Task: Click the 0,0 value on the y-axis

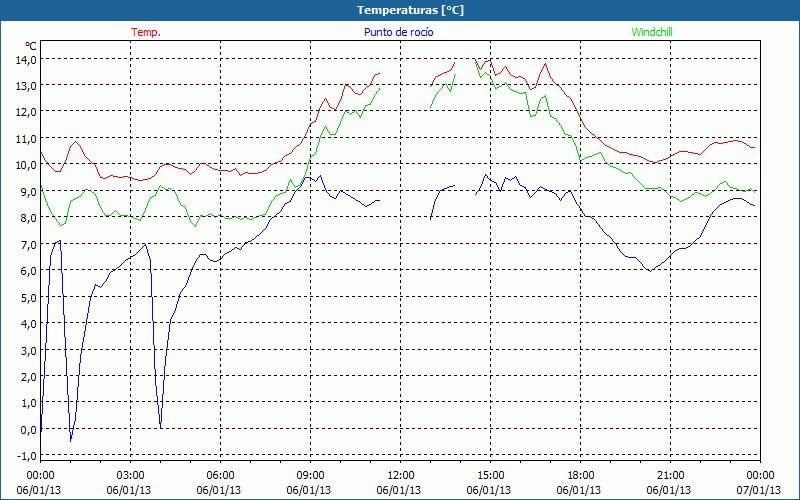Action: click(29, 430)
